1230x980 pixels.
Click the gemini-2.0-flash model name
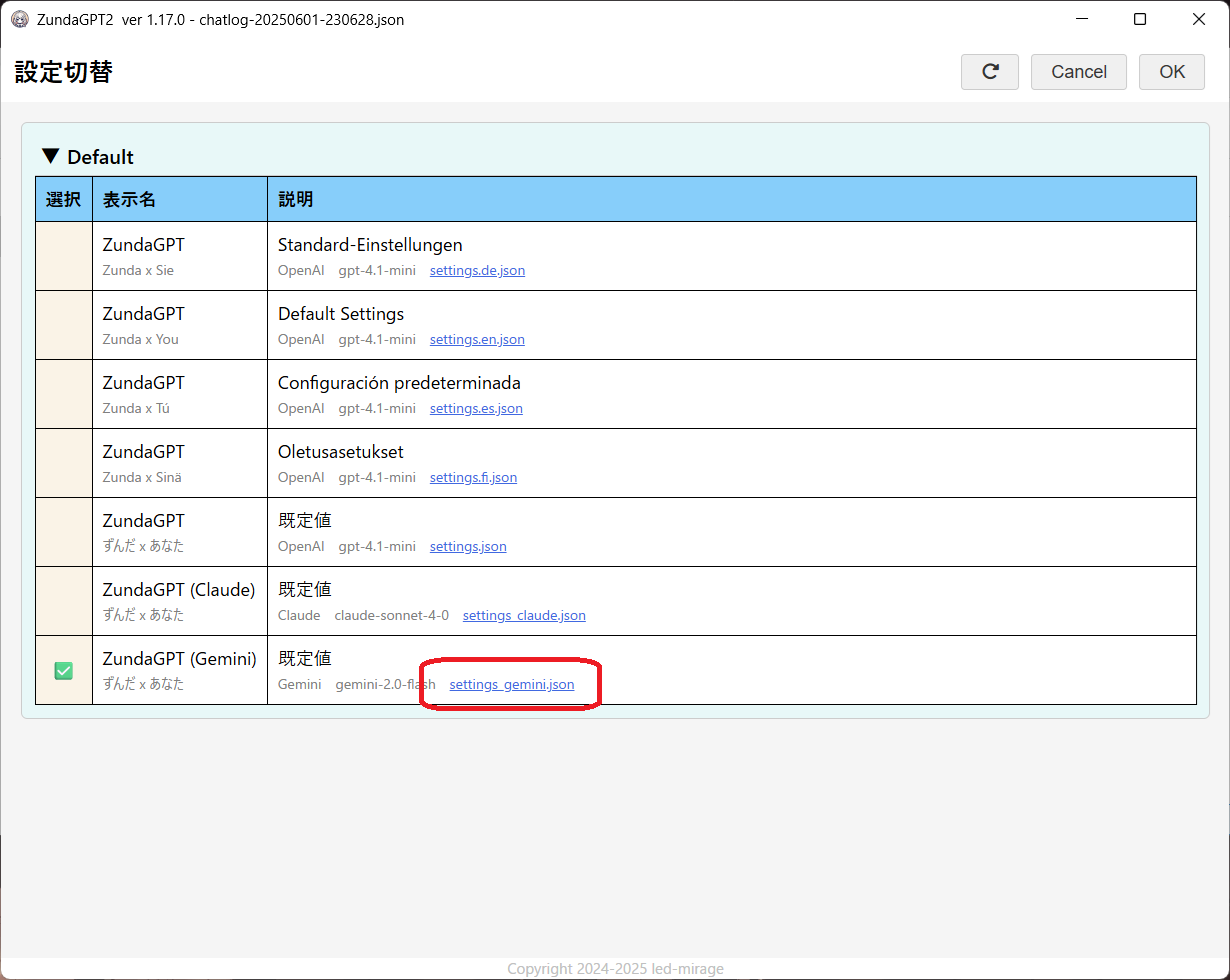[x=386, y=684]
